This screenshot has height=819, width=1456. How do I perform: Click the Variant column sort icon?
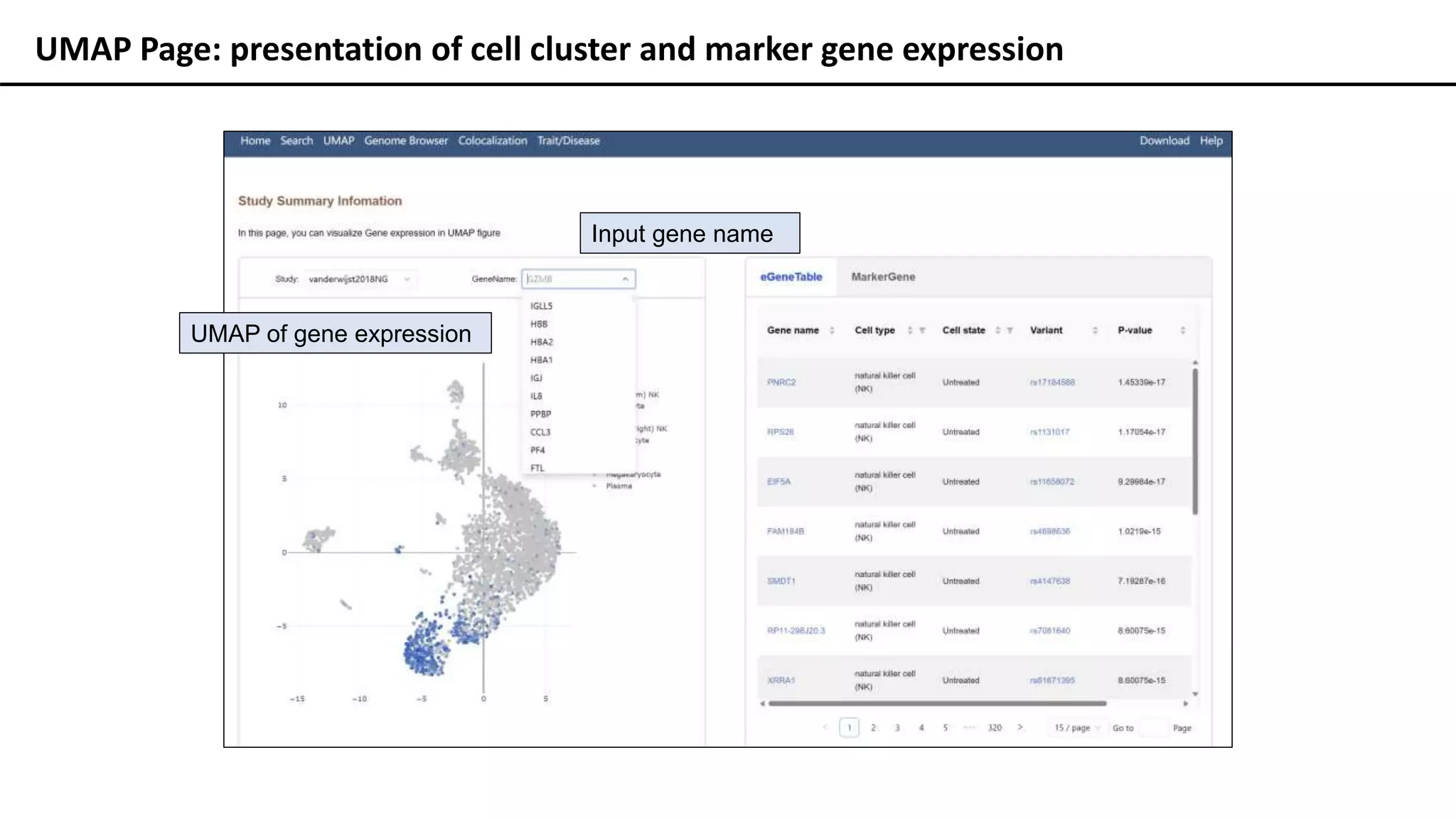[x=1095, y=331]
